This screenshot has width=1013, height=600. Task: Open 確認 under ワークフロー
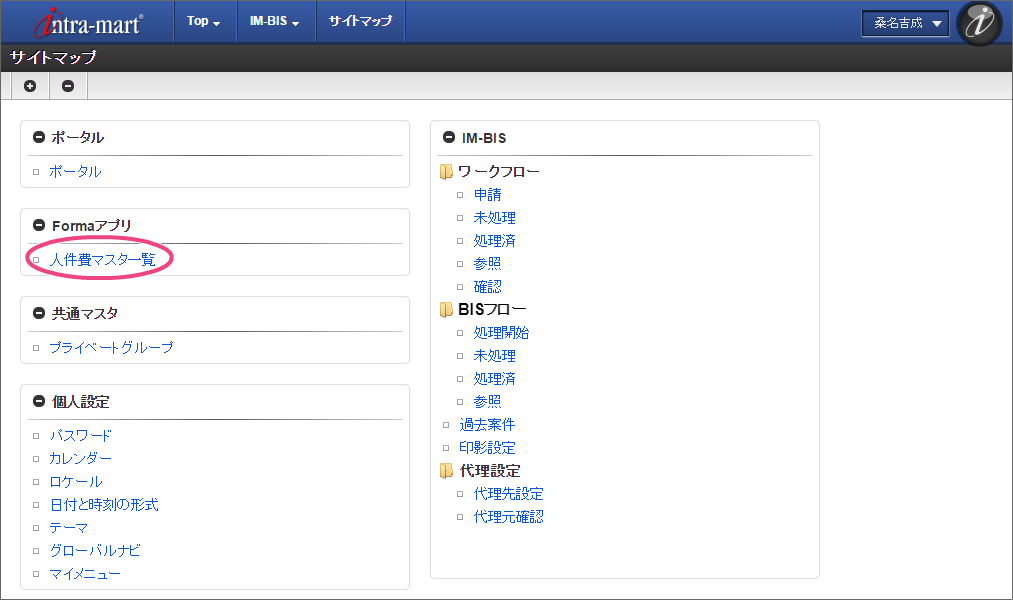(488, 287)
